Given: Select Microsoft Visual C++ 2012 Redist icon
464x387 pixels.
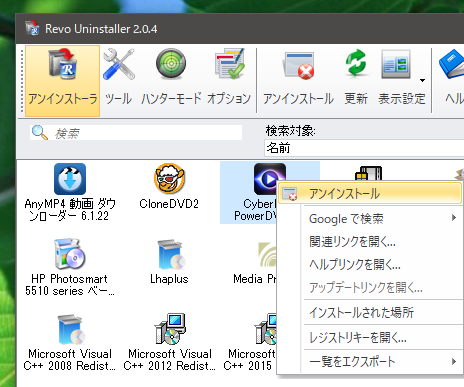Looking at the screenshot, I should (169, 329).
